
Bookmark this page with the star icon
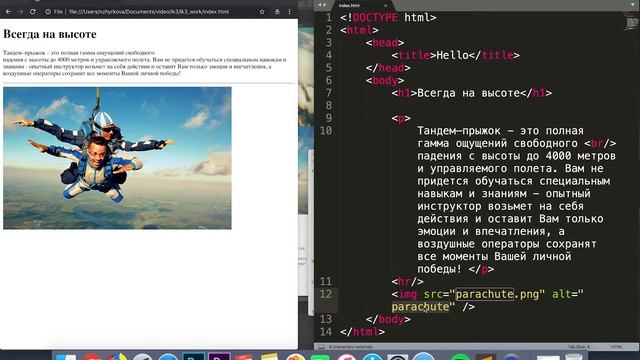[x=262, y=12]
